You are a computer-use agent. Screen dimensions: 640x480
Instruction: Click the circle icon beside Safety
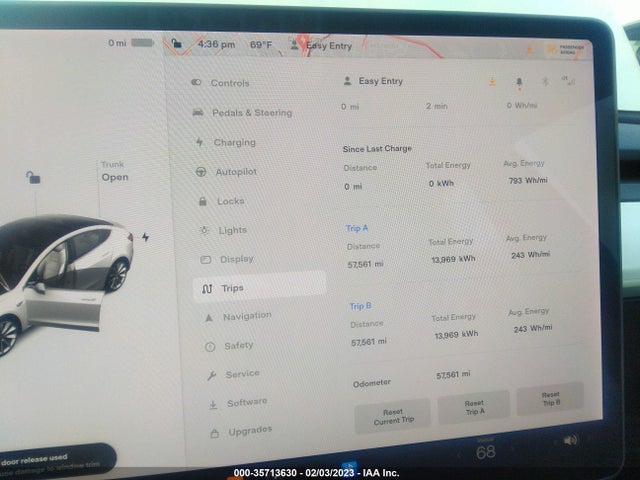210,347
